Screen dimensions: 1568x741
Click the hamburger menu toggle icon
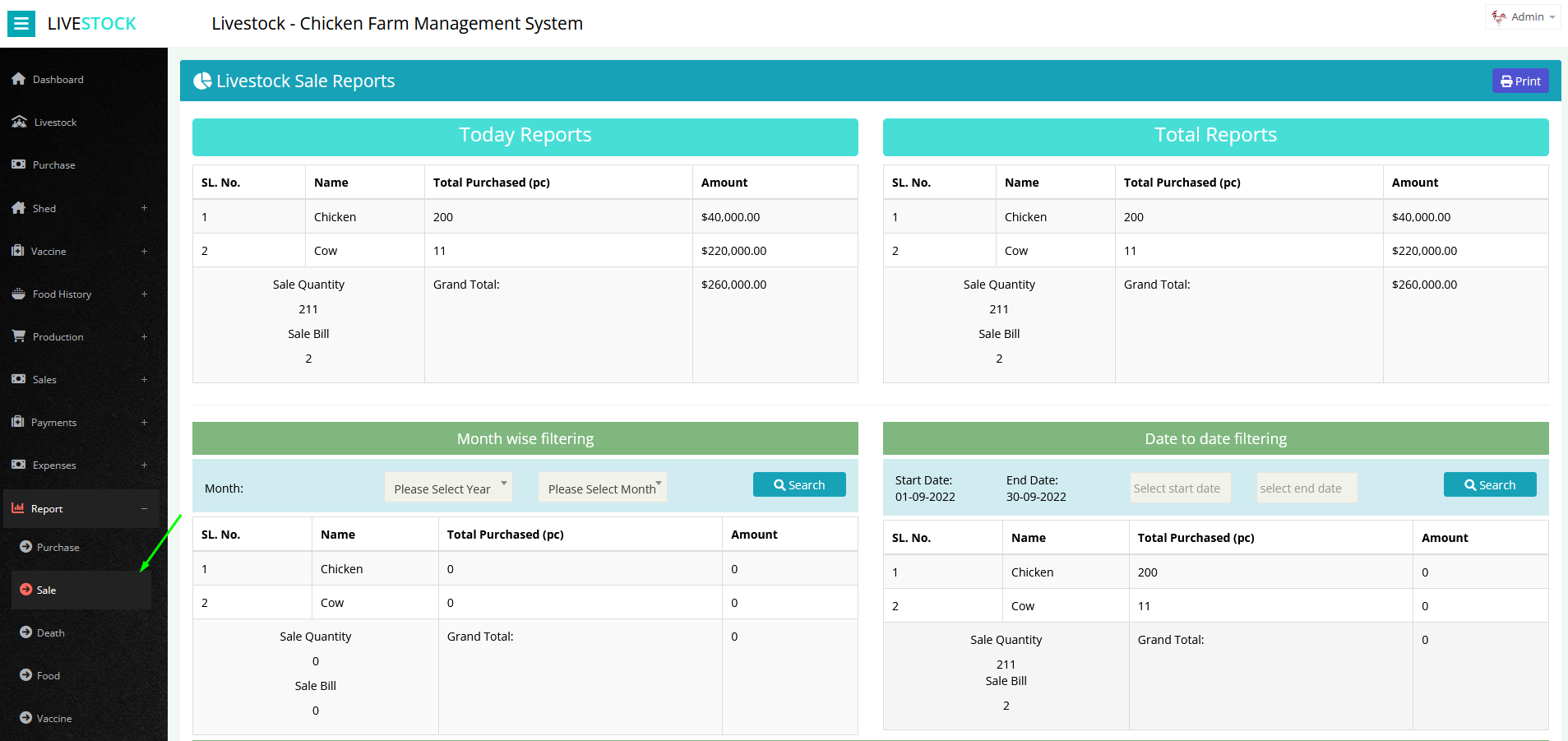(21, 24)
